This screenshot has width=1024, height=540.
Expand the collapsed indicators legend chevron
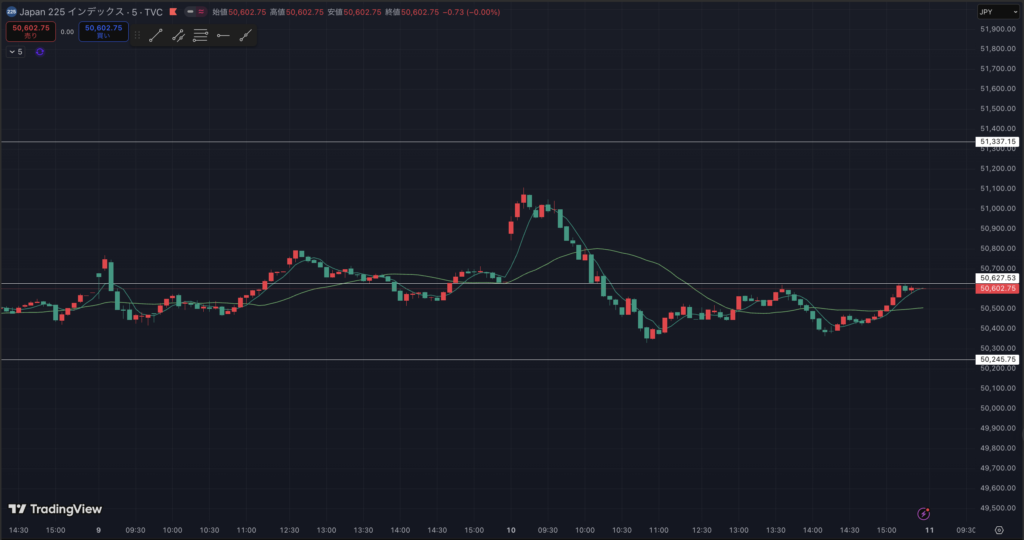coord(12,52)
